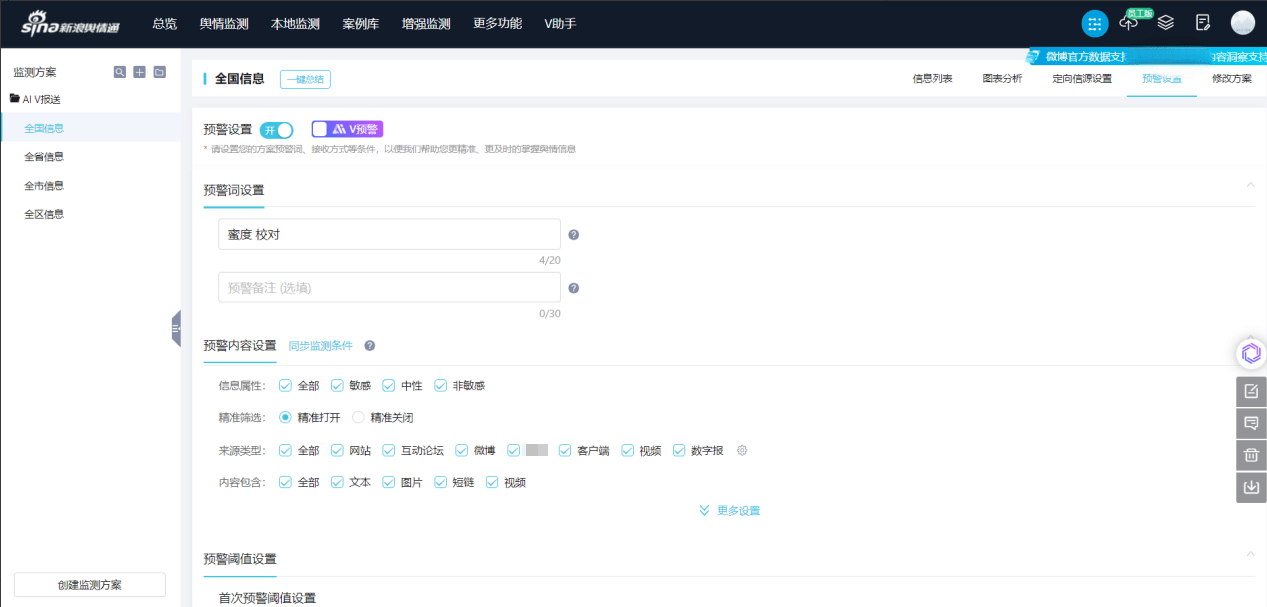Switch to the 图表分析 tab
Image resolution: width=1267 pixels, height=607 pixels.
[x=1001, y=79]
